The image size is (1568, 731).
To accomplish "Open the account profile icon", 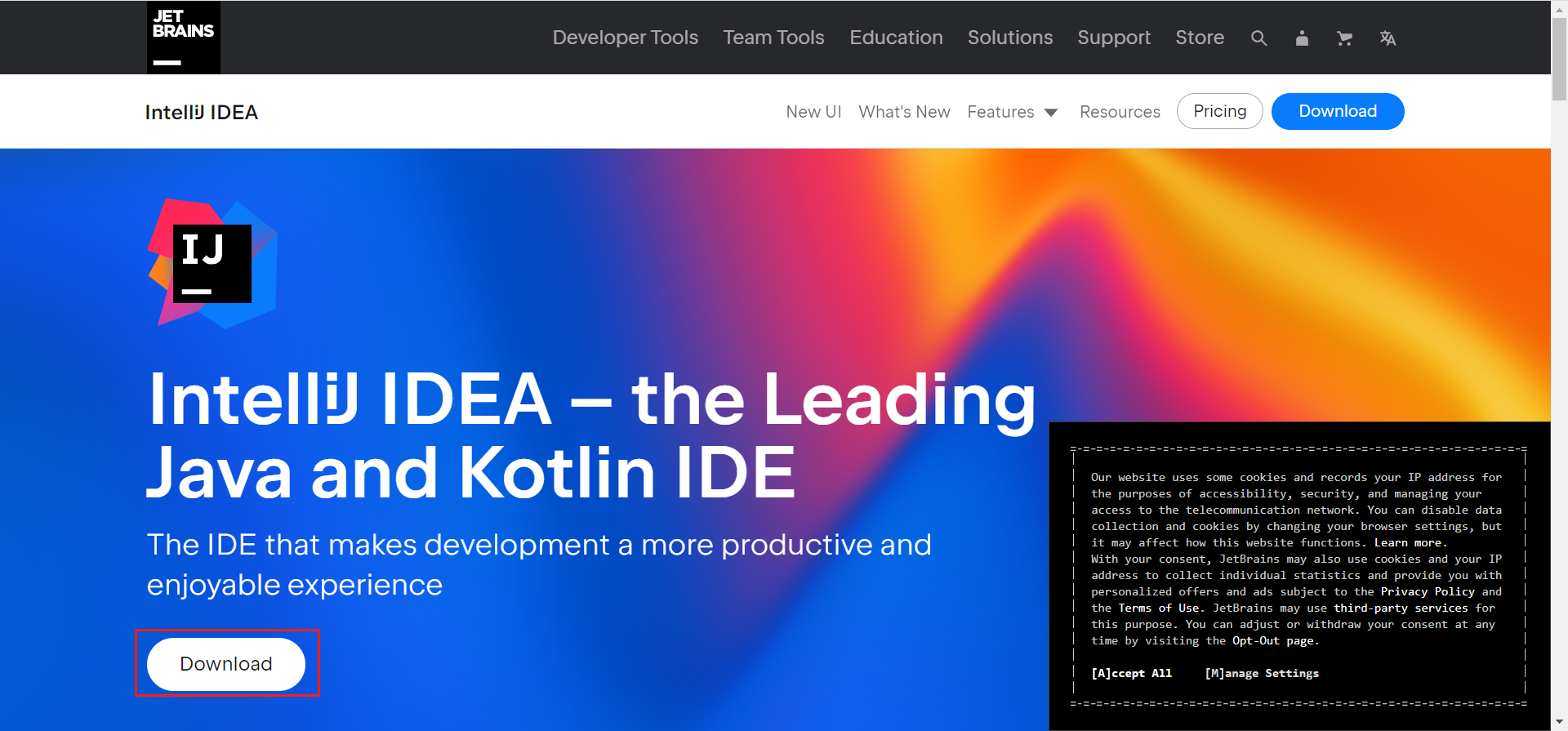I will (x=1302, y=38).
